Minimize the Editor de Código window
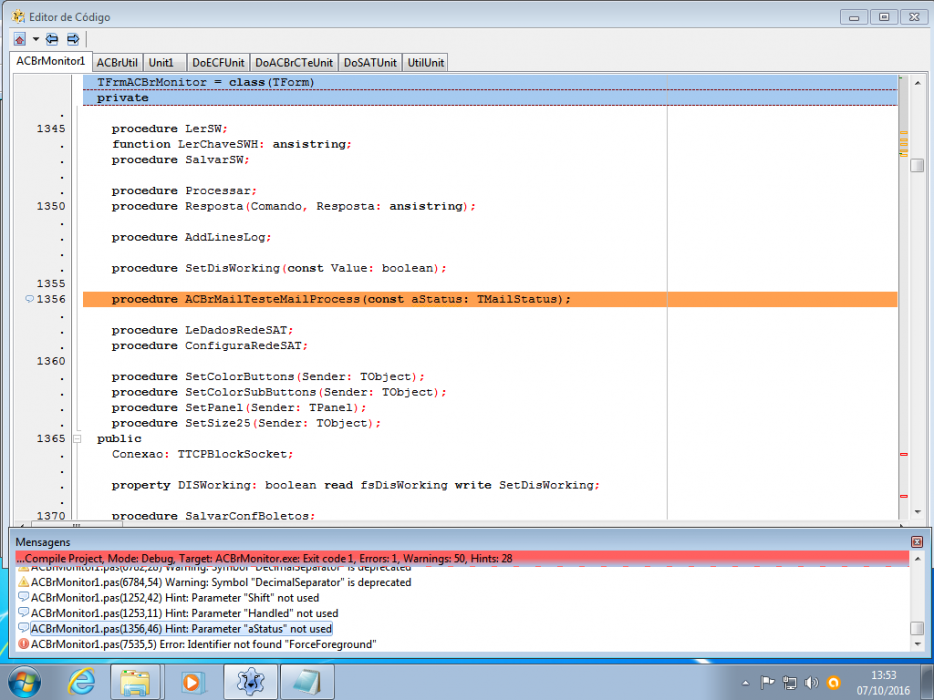 854,17
